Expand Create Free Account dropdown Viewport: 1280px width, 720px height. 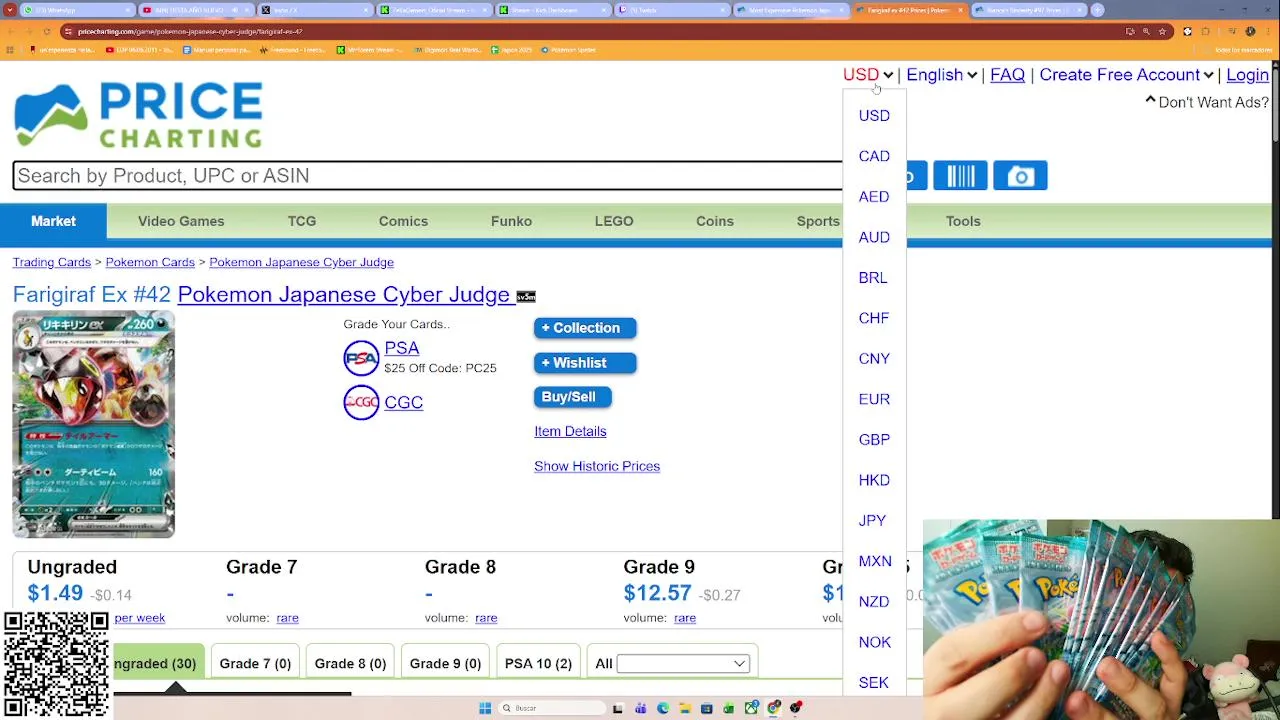click(x=1126, y=75)
